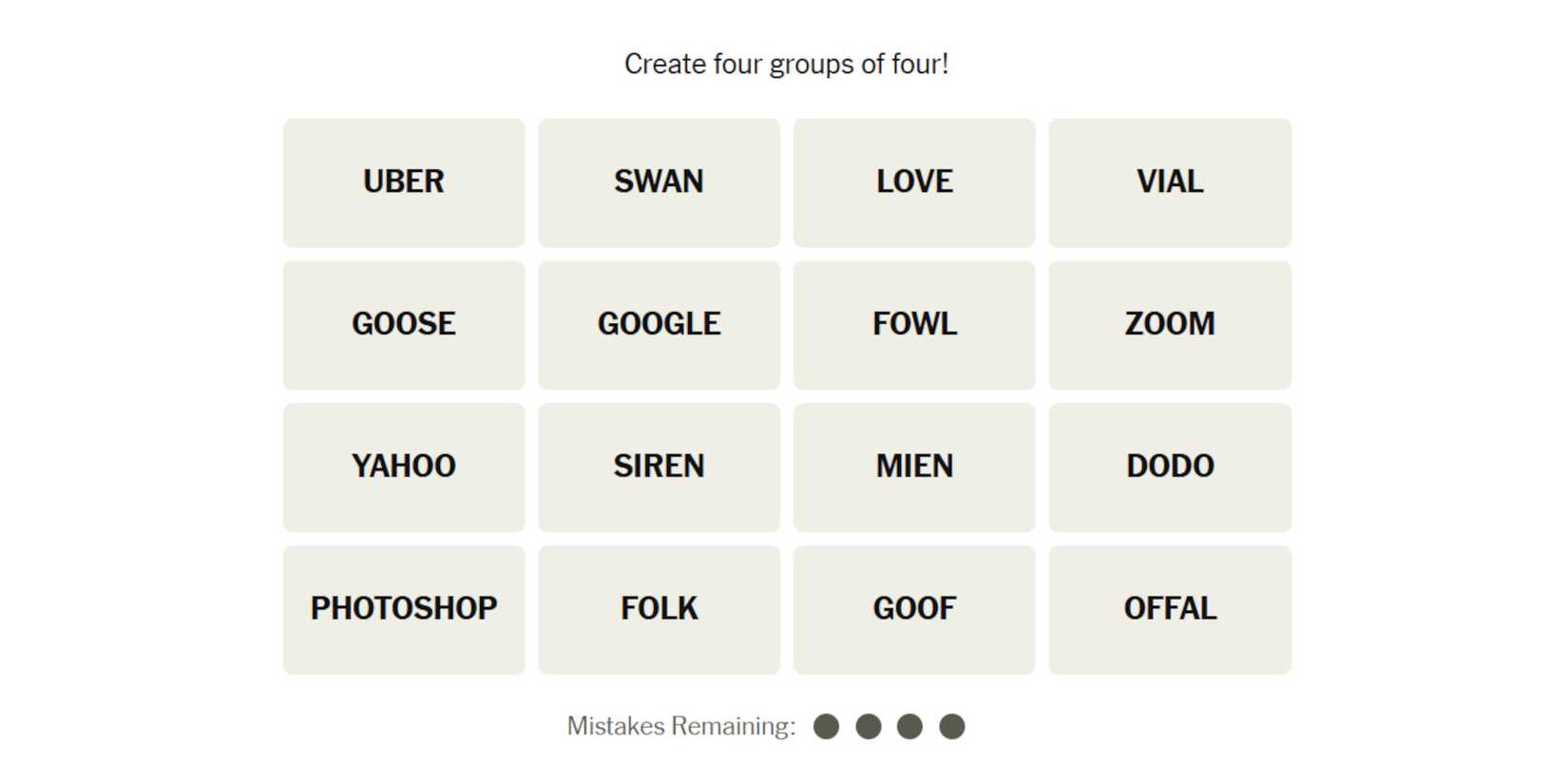Toggle the SIREN tile
The height and width of the screenshot is (784, 1568).
[659, 467]
